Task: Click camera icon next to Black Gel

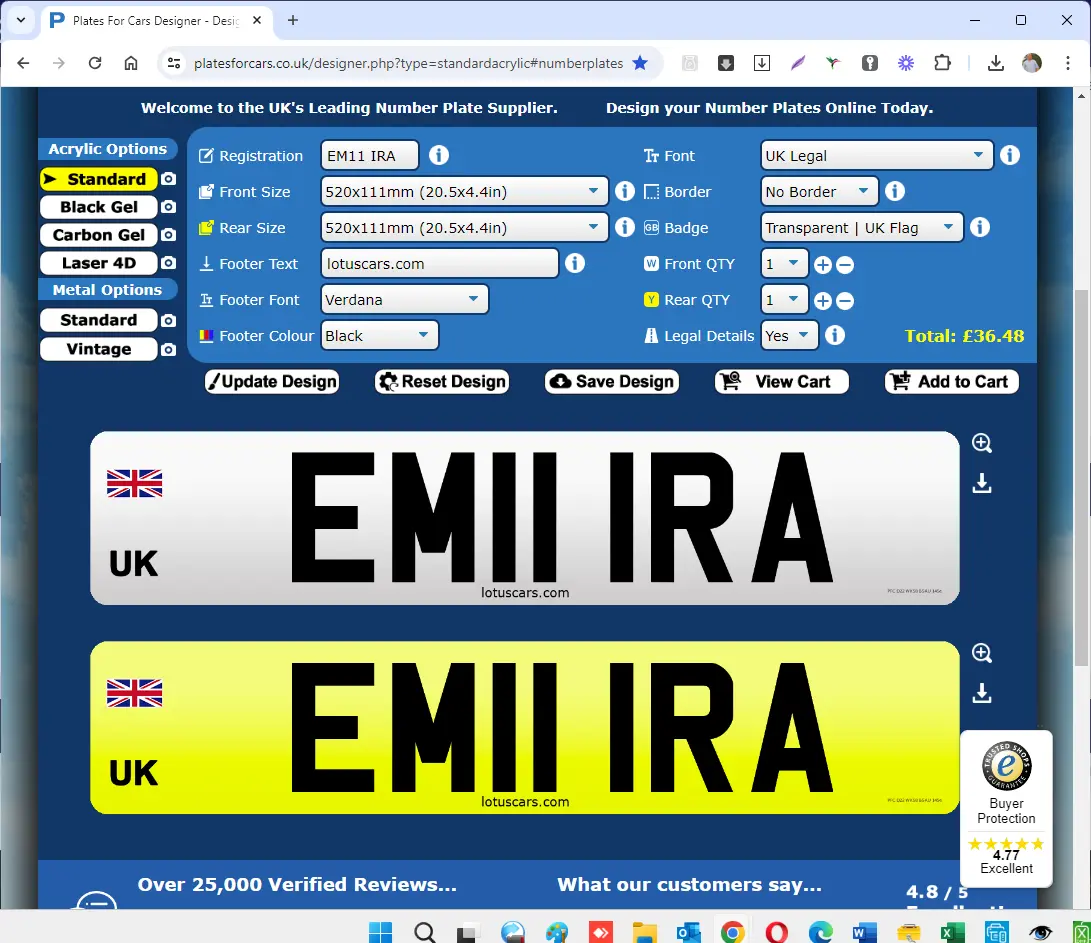Action: pyautogui.click(x=168, y=207)
